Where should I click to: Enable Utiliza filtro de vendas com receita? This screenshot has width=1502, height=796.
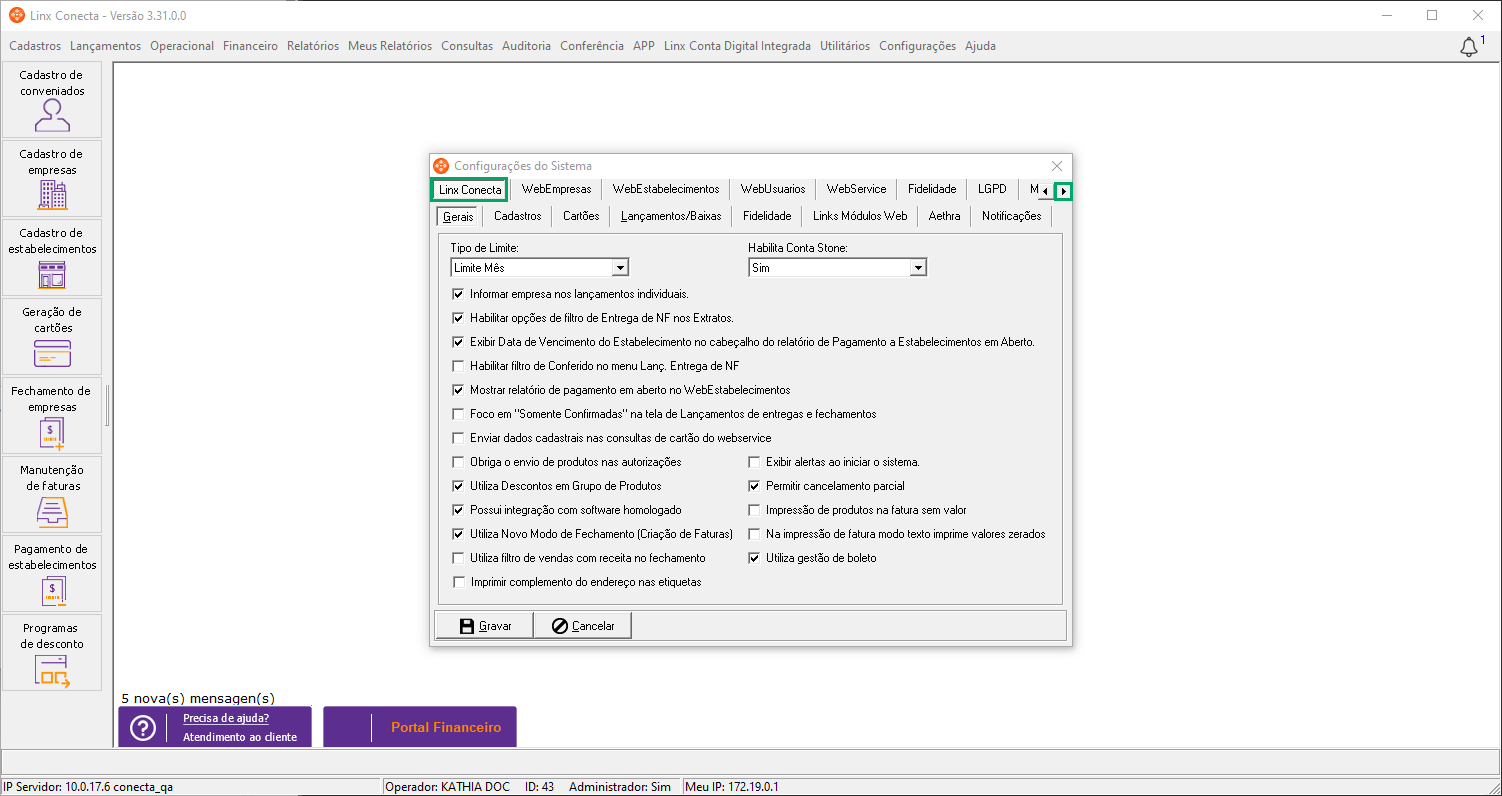pos(458,558)
